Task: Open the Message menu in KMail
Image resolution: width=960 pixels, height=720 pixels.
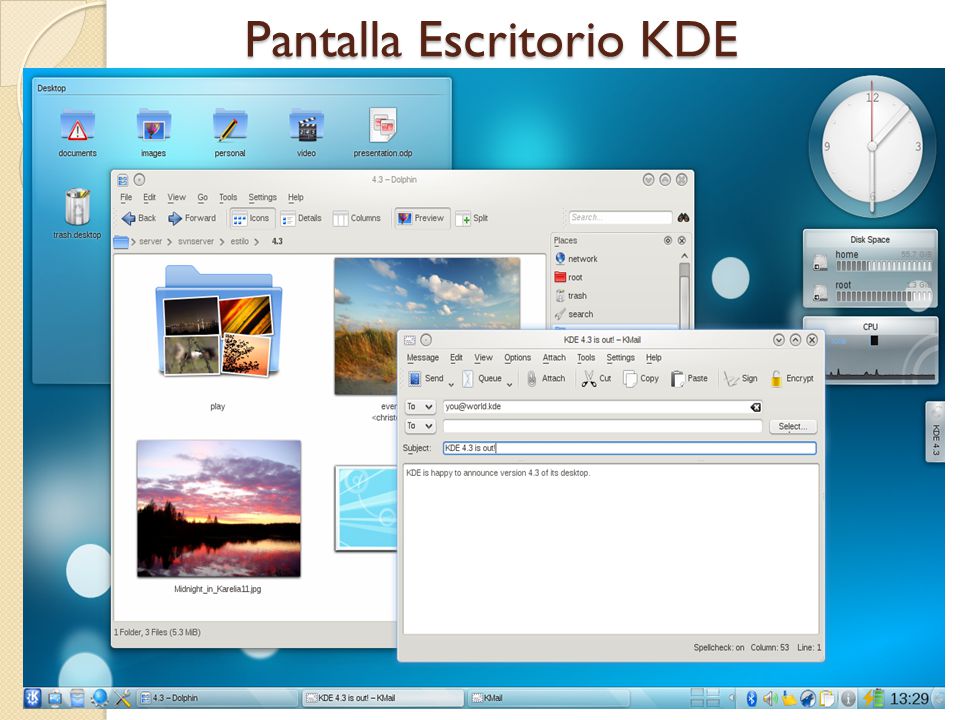Action: 422,358
